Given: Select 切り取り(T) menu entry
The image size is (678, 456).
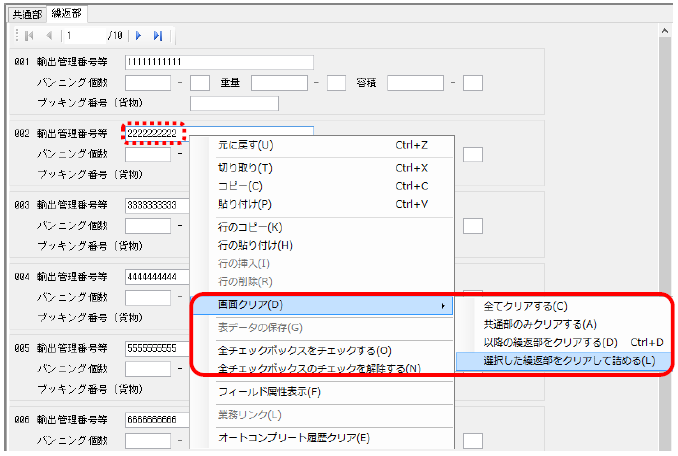Looking at the screenshot, I should pos(322,168).
